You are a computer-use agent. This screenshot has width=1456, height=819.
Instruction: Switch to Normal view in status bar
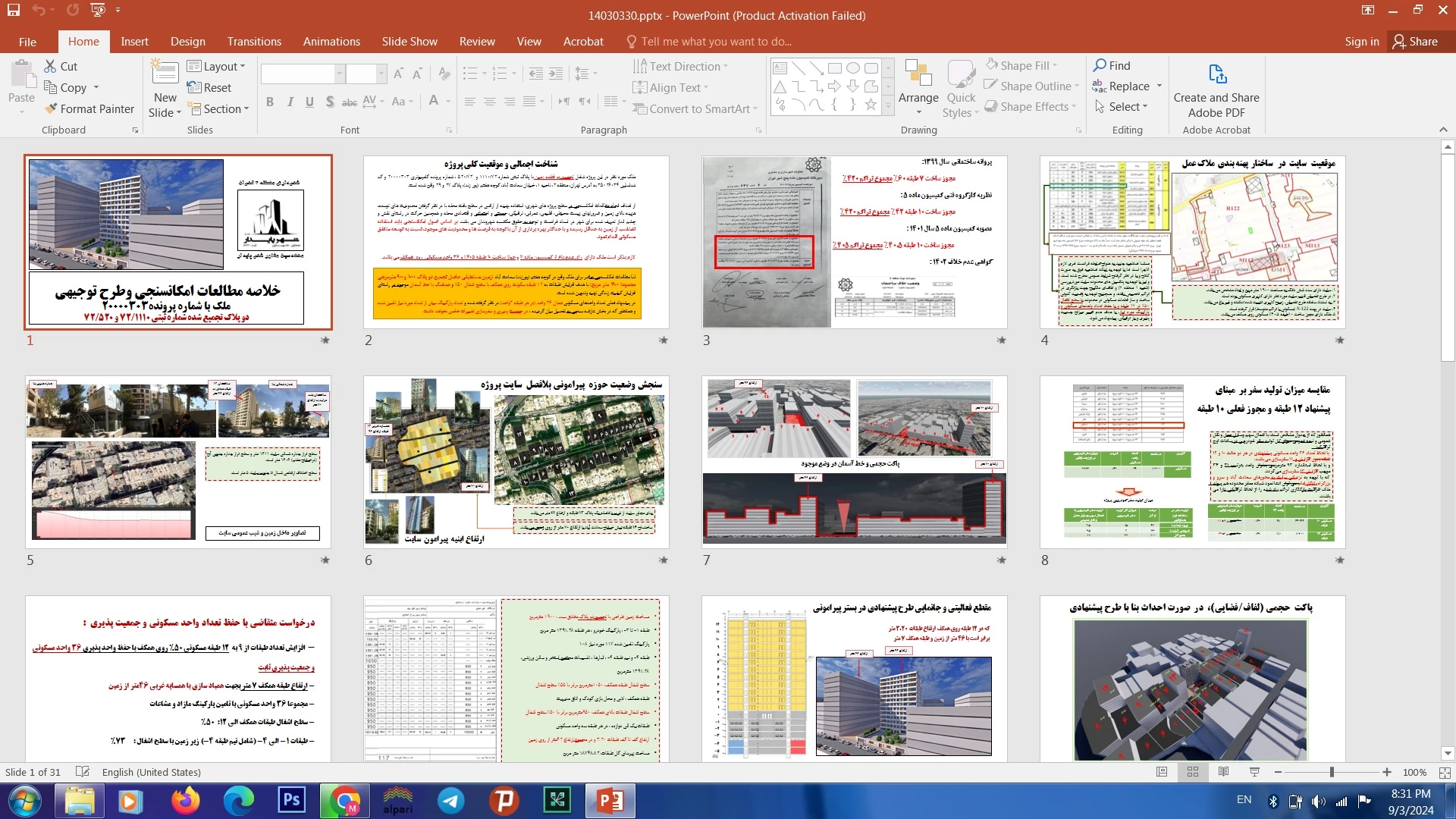point(1162,772)
